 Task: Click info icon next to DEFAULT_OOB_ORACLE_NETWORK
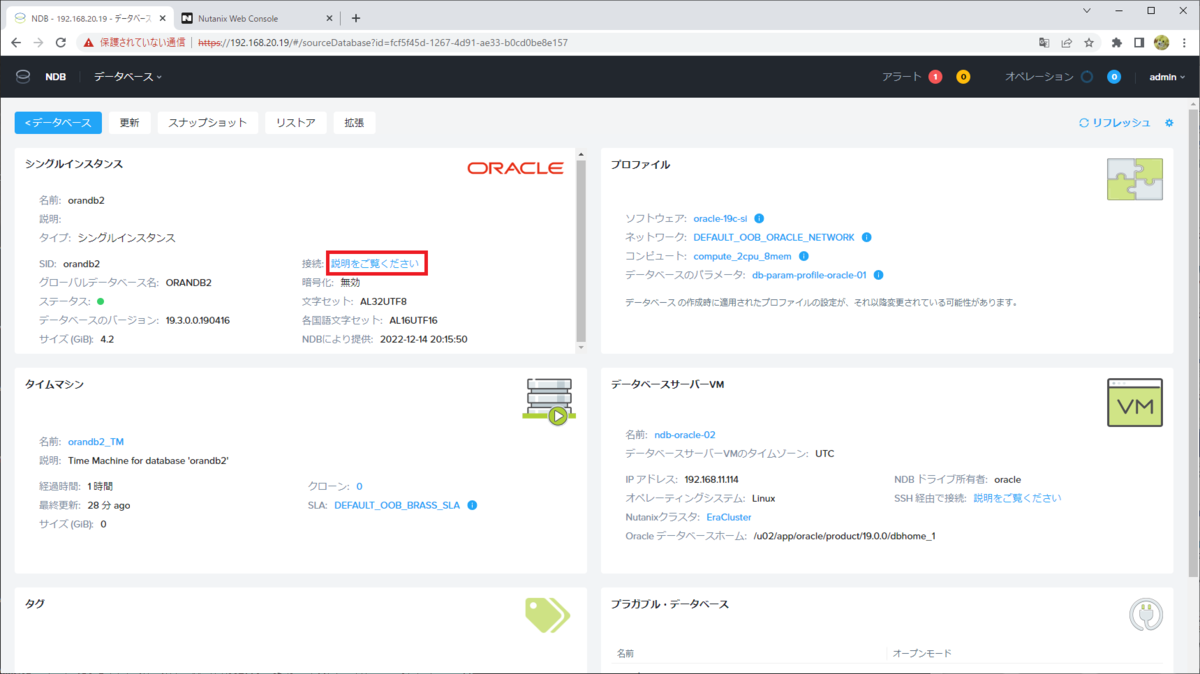(866, 238)
